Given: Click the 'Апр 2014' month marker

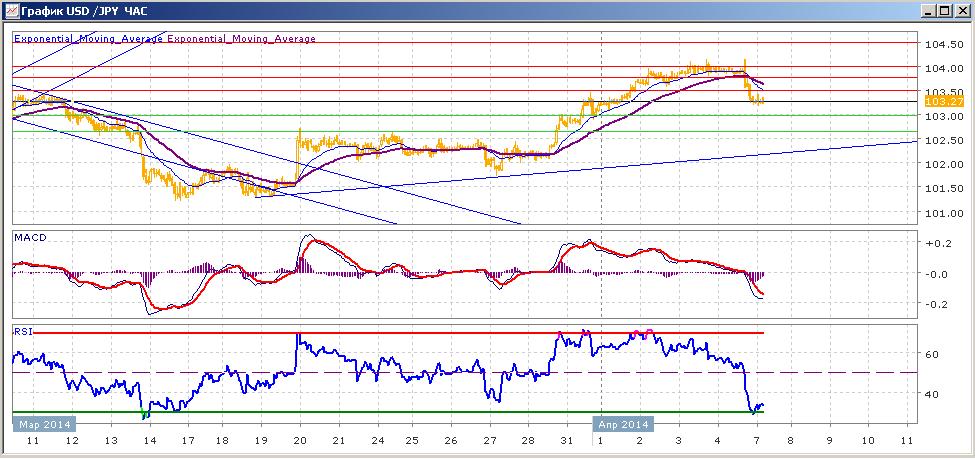Looking at the screenshot, I should tap(624, 425).
